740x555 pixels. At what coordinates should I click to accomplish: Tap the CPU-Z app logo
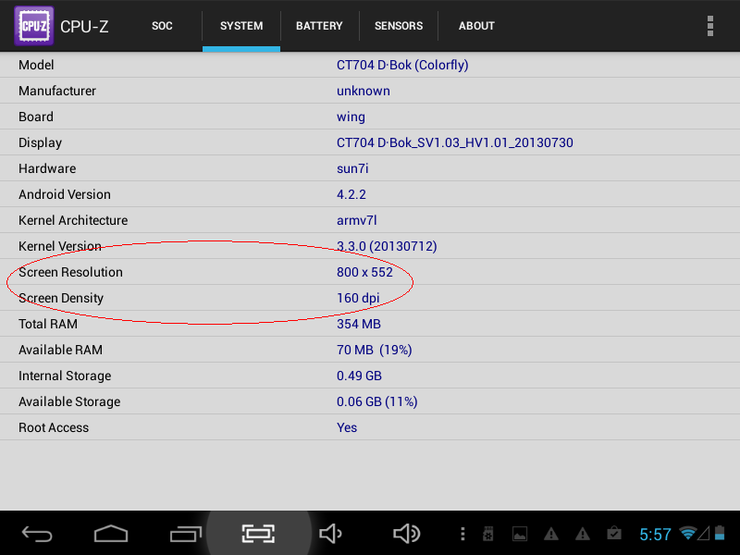click(34, 26)
